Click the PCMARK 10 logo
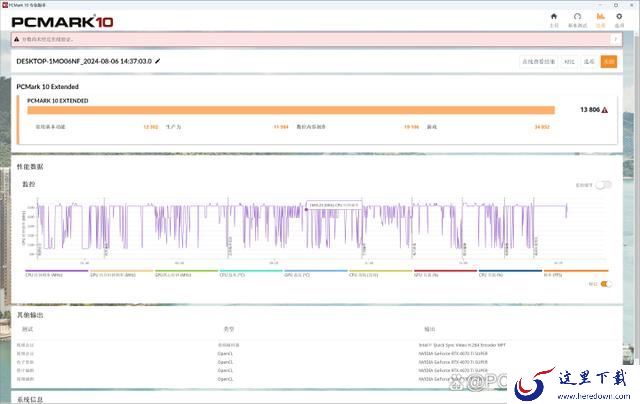Viewport: 640px width, 404px height. point(62,22)
